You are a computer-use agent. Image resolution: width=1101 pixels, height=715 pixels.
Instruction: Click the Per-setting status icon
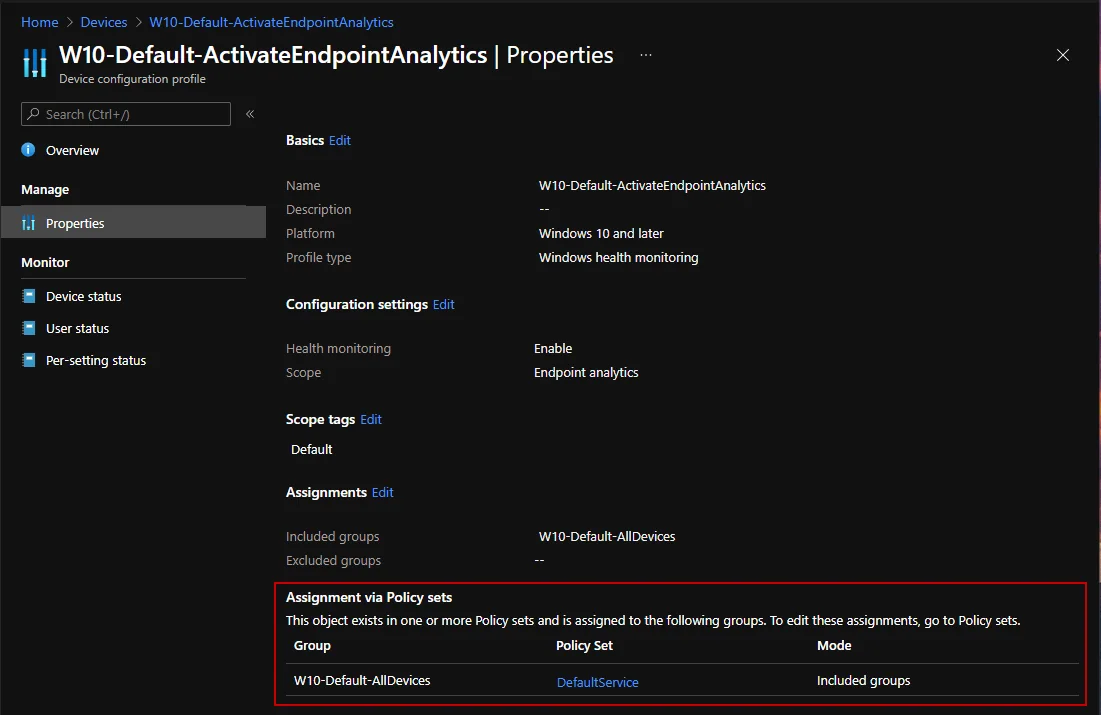coord(29,360)
